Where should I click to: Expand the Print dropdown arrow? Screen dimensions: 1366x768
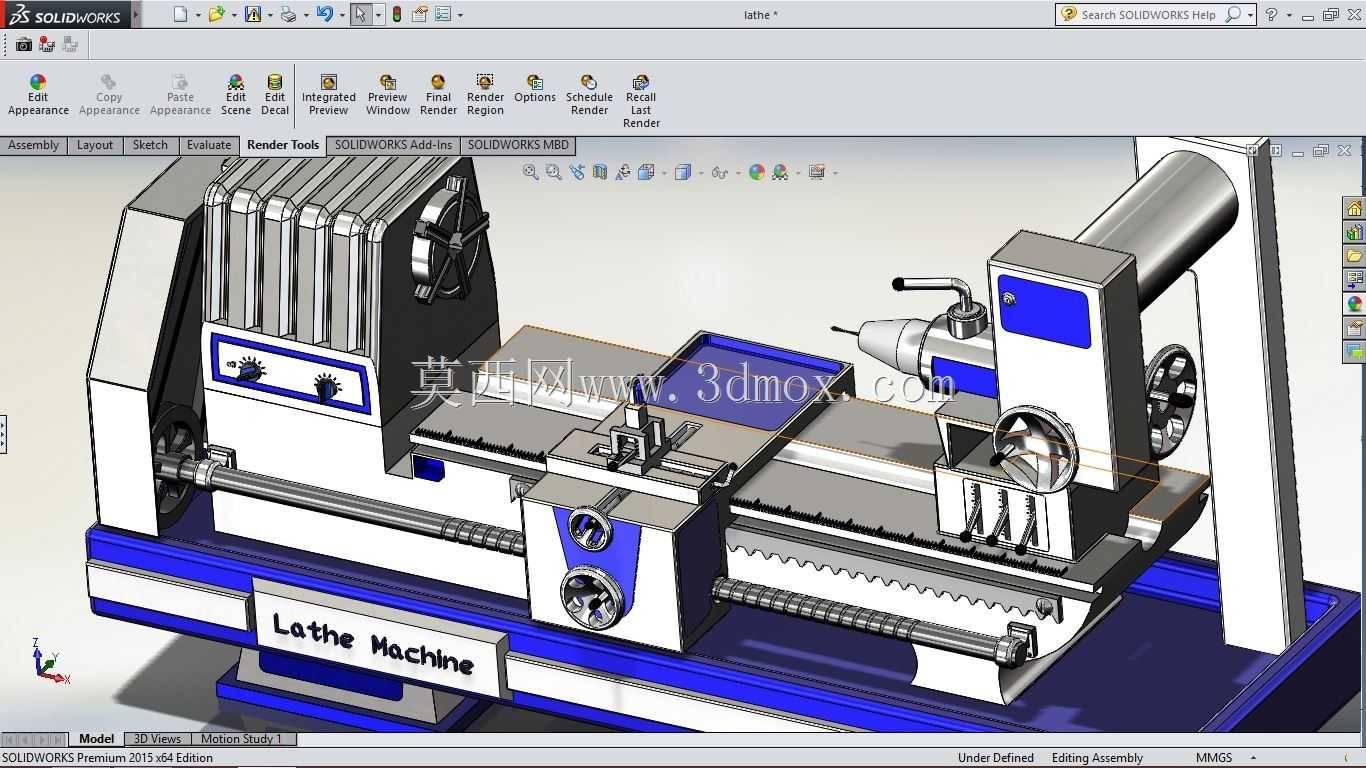pos(306,15)
